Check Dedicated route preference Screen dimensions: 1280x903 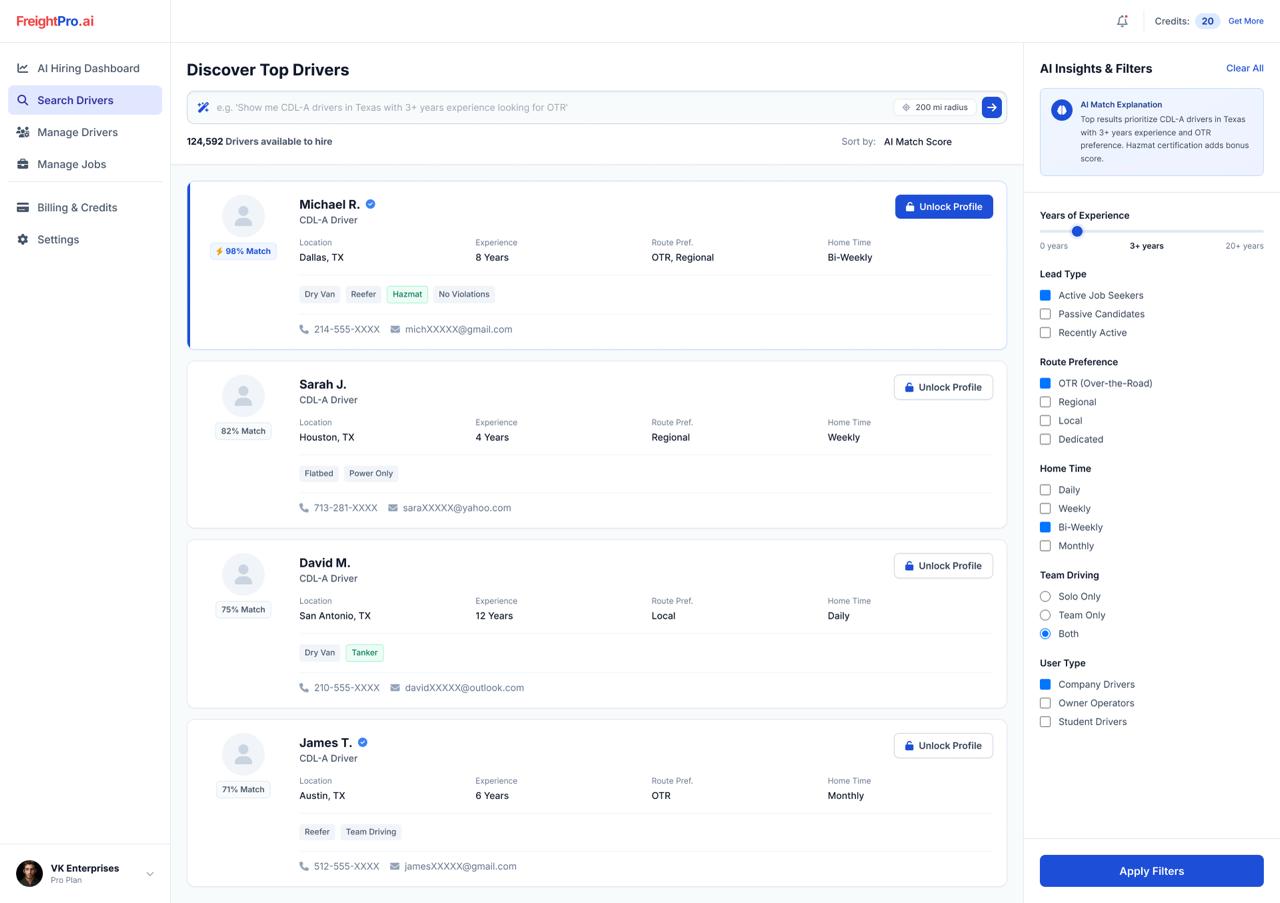point(1045,439)
